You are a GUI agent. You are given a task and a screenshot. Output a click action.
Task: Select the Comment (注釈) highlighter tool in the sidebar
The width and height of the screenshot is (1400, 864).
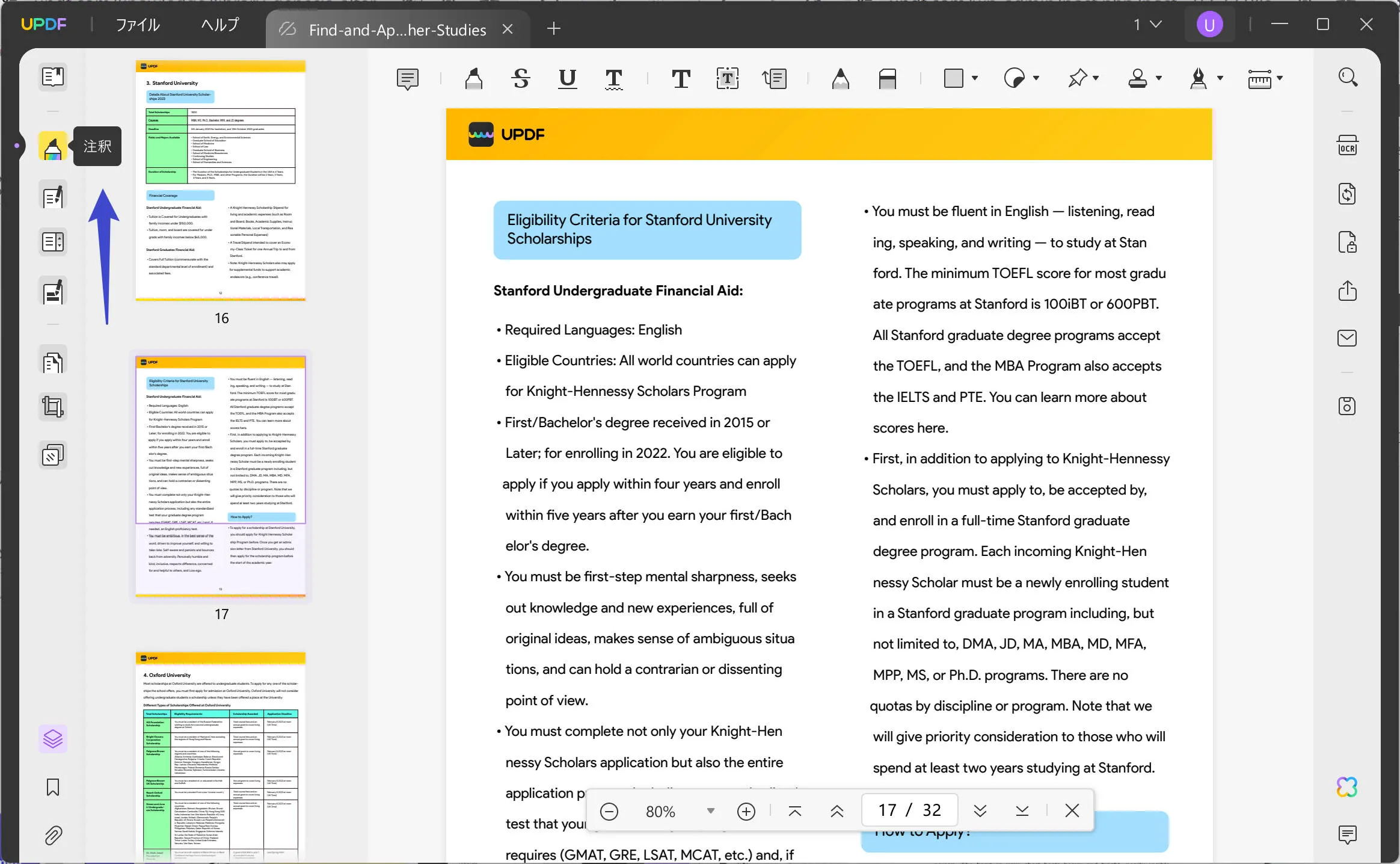pyautogui.click(x=53, y=146)
